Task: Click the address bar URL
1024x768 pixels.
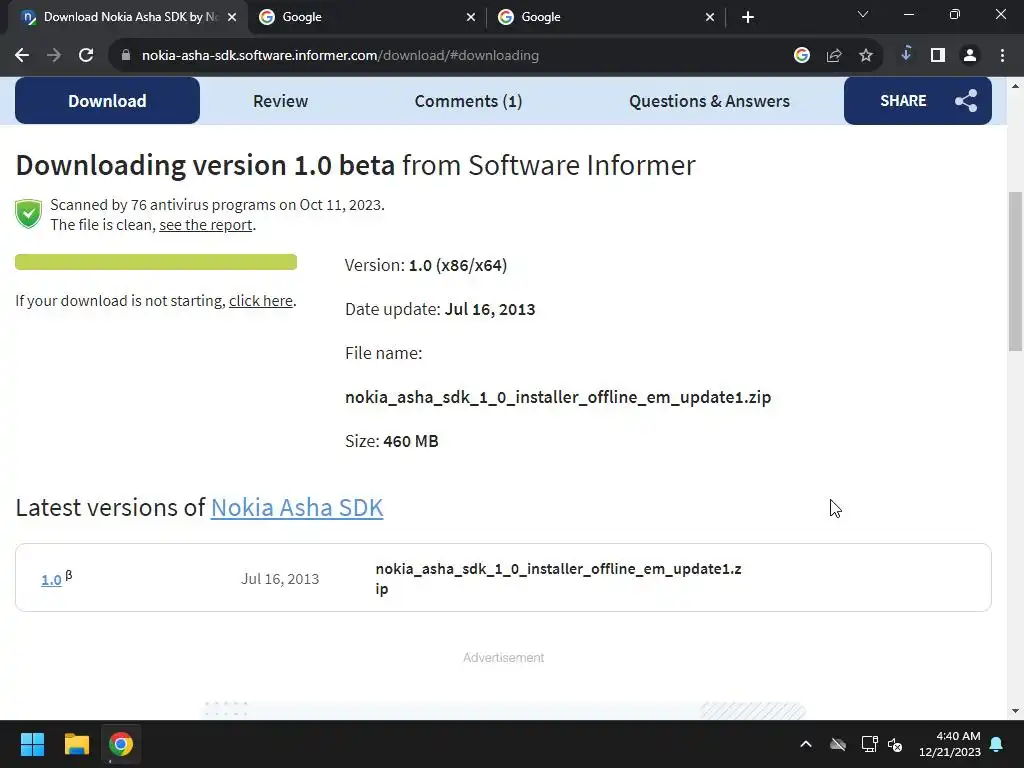Action: (340, 56)
